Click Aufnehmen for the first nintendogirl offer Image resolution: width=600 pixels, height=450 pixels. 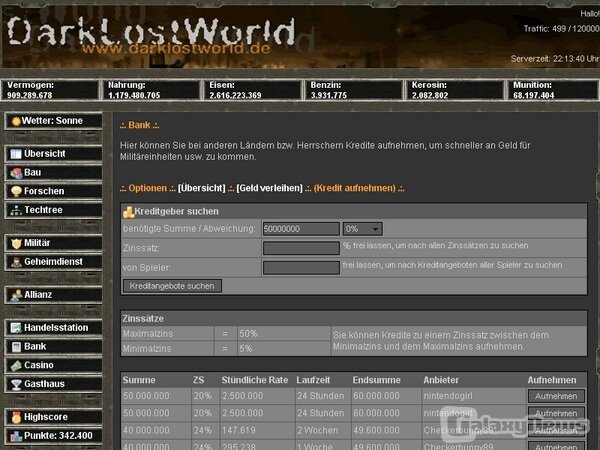pos(556,396)
